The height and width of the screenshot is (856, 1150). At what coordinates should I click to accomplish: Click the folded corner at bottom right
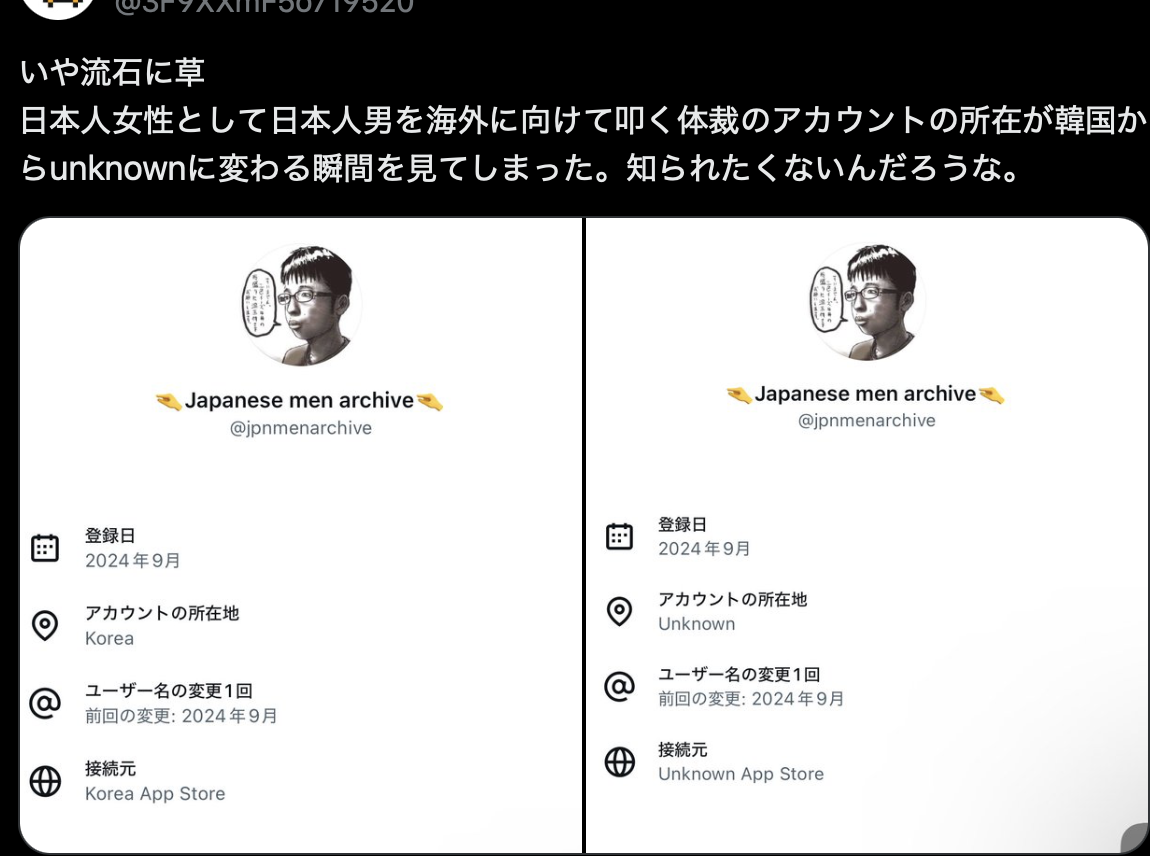(x=1135, y=840)
